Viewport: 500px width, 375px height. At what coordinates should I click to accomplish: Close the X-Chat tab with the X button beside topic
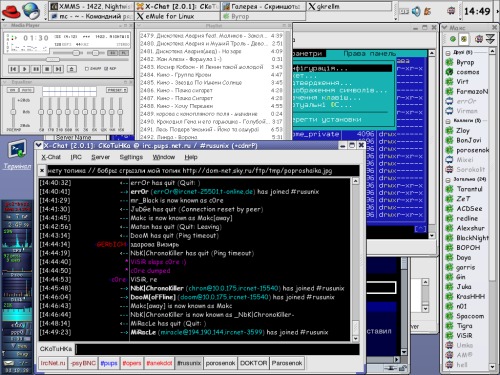click(x=42, y=171)
